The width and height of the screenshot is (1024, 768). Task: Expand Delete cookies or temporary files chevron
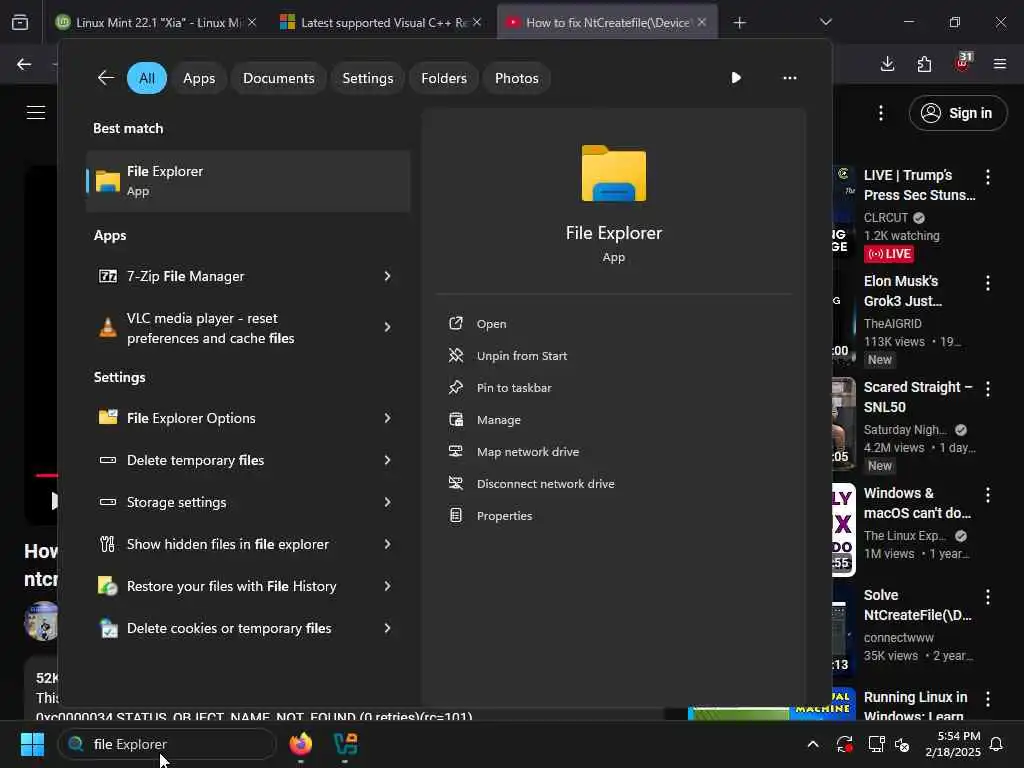387,628
